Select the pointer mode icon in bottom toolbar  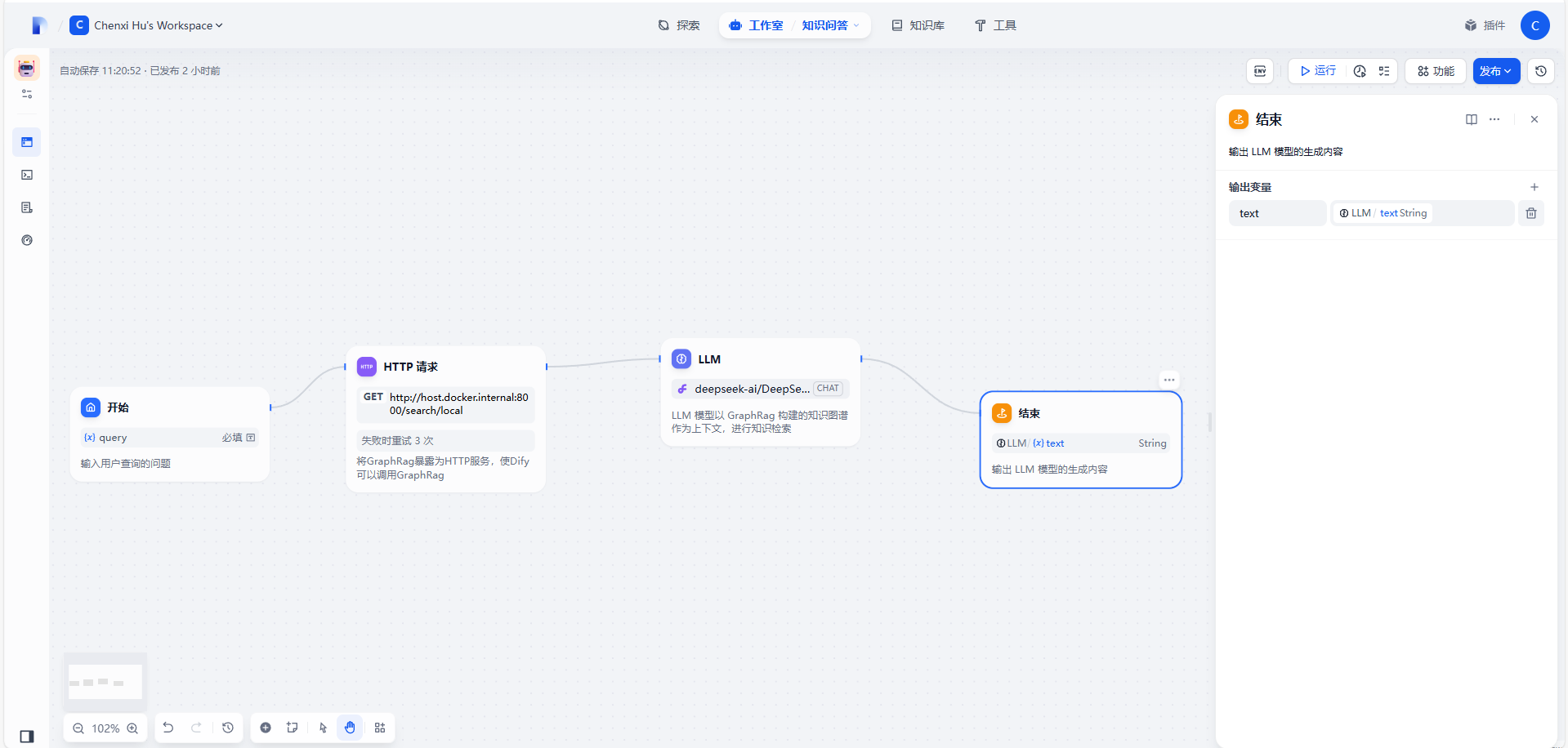click(323, 728)
